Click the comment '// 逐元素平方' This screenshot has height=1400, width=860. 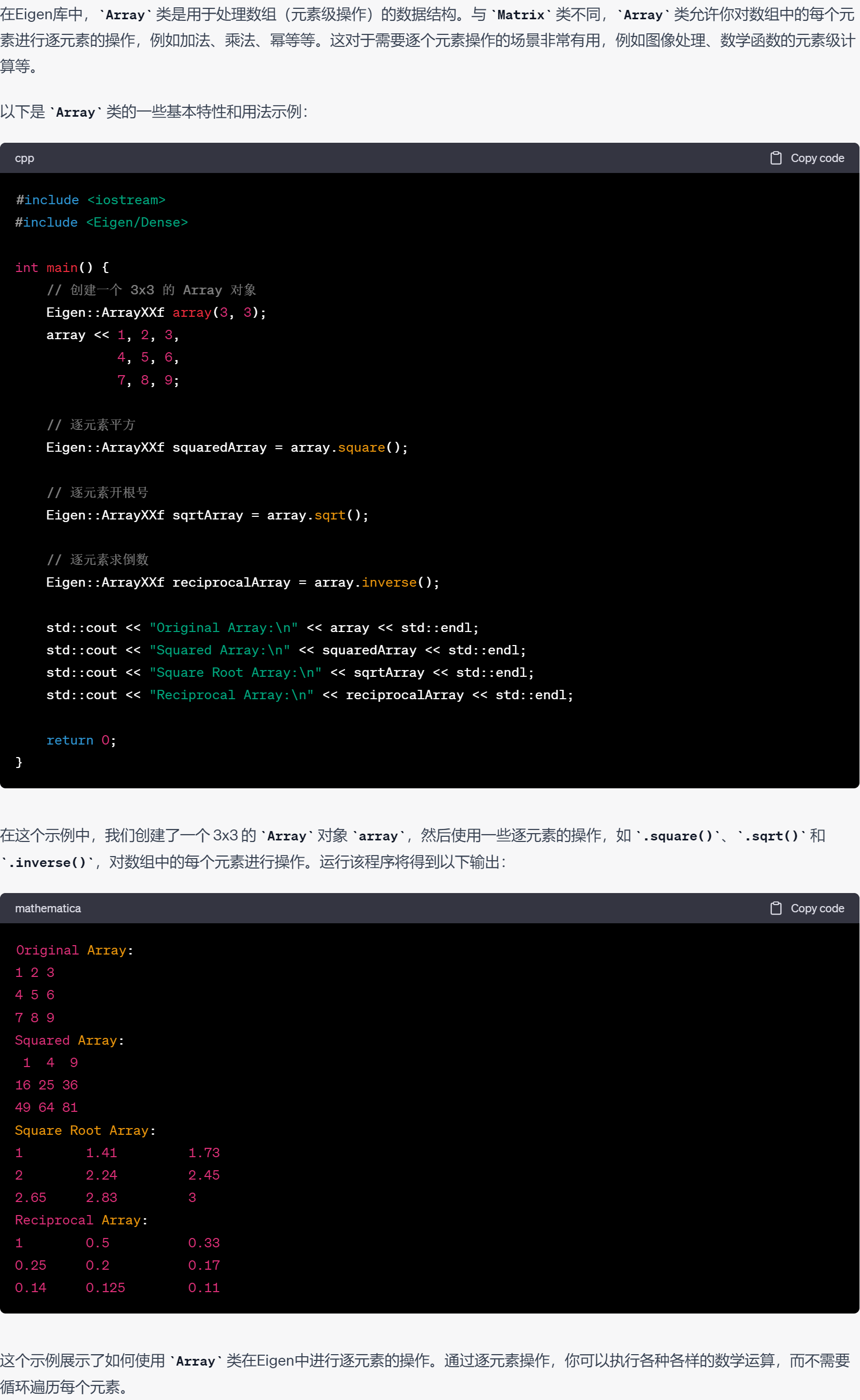[x=91, y=425]
